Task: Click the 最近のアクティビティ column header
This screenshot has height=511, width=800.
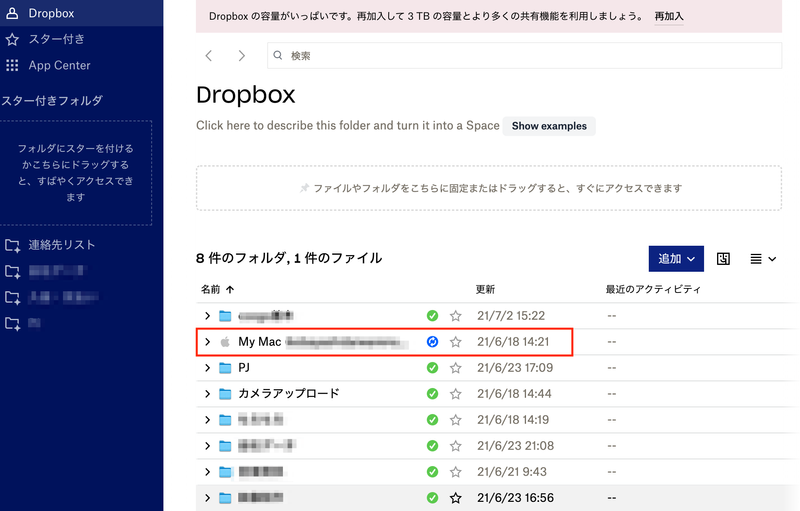Action: 653,290
